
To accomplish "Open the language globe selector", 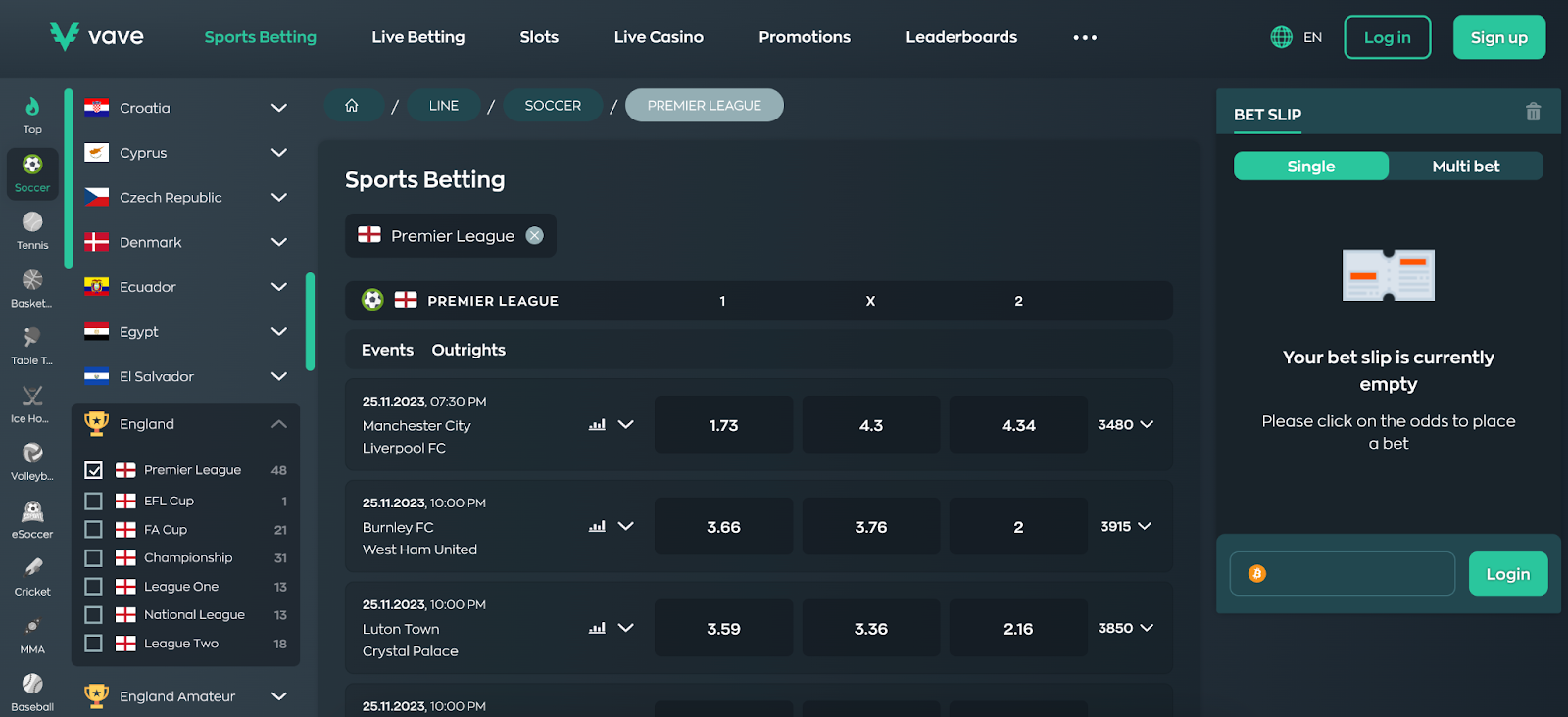I will click(1281, 37).
